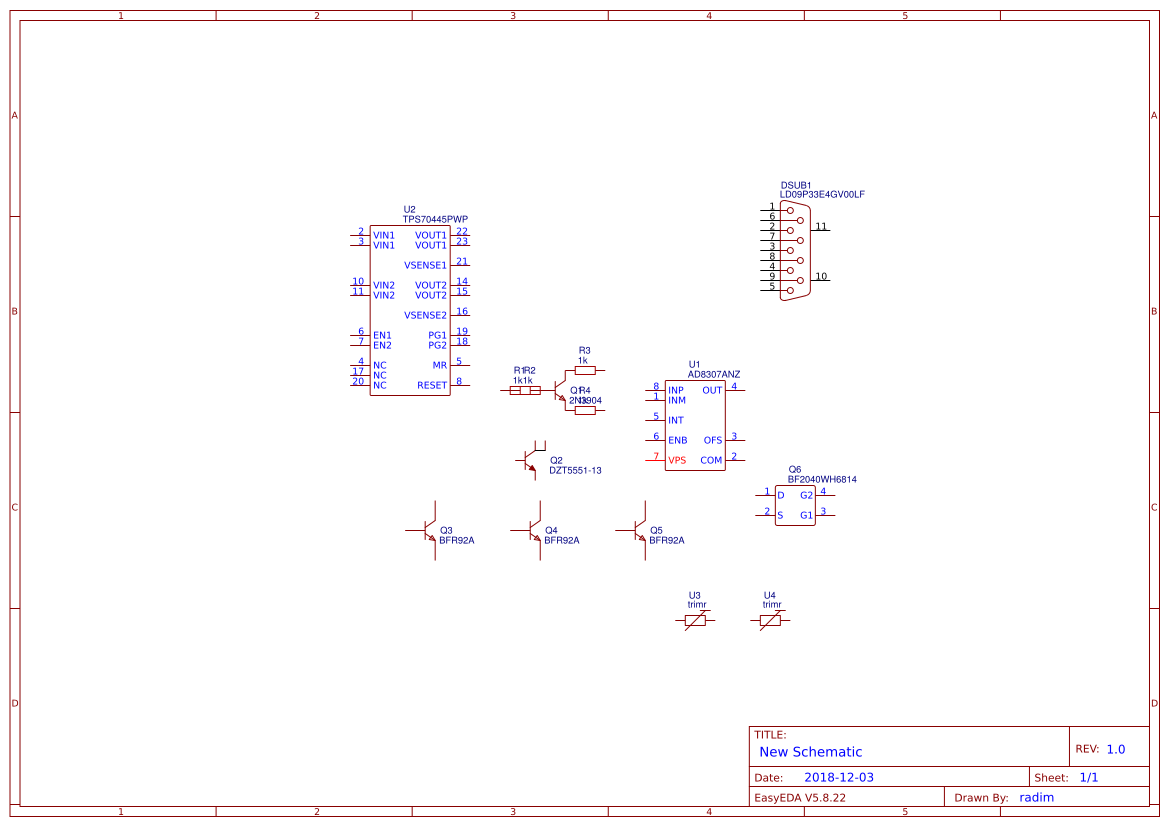
Task: Select transistor Q2 DZT5551-13 symbol
Action: pos(533,460)
